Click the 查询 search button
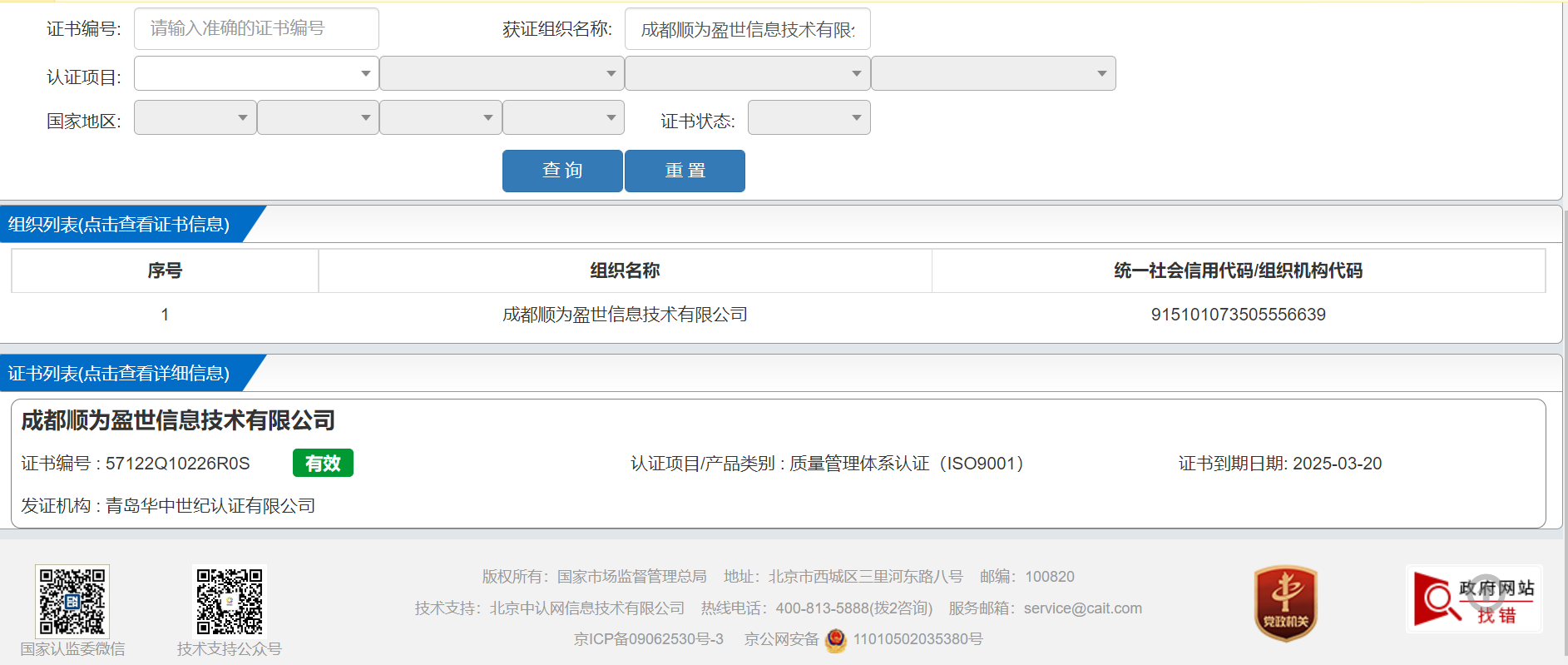This screenshot has width=1568, height=665. (x=562, y=171)
